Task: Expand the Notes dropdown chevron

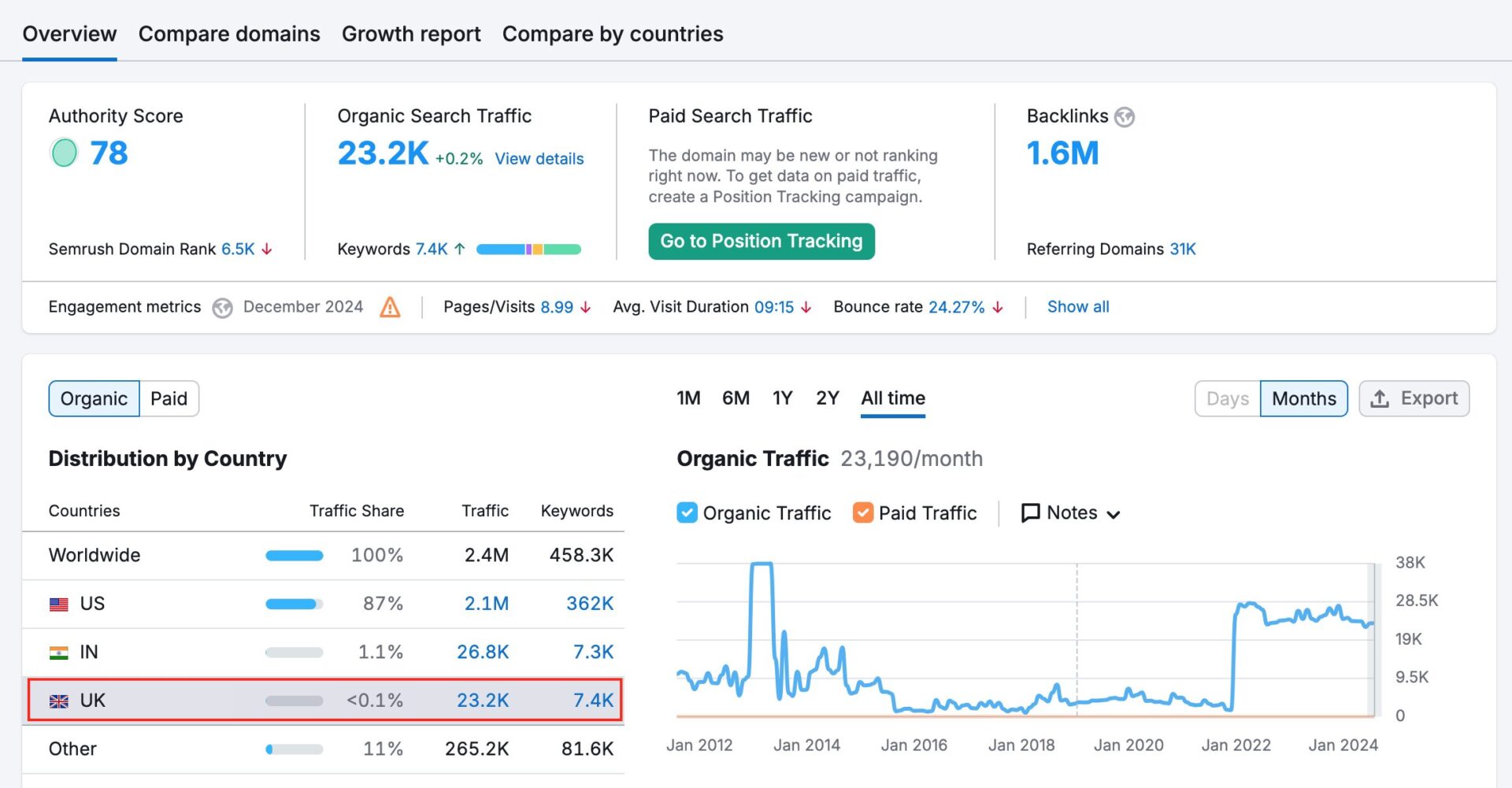Action: [1114, 515]
